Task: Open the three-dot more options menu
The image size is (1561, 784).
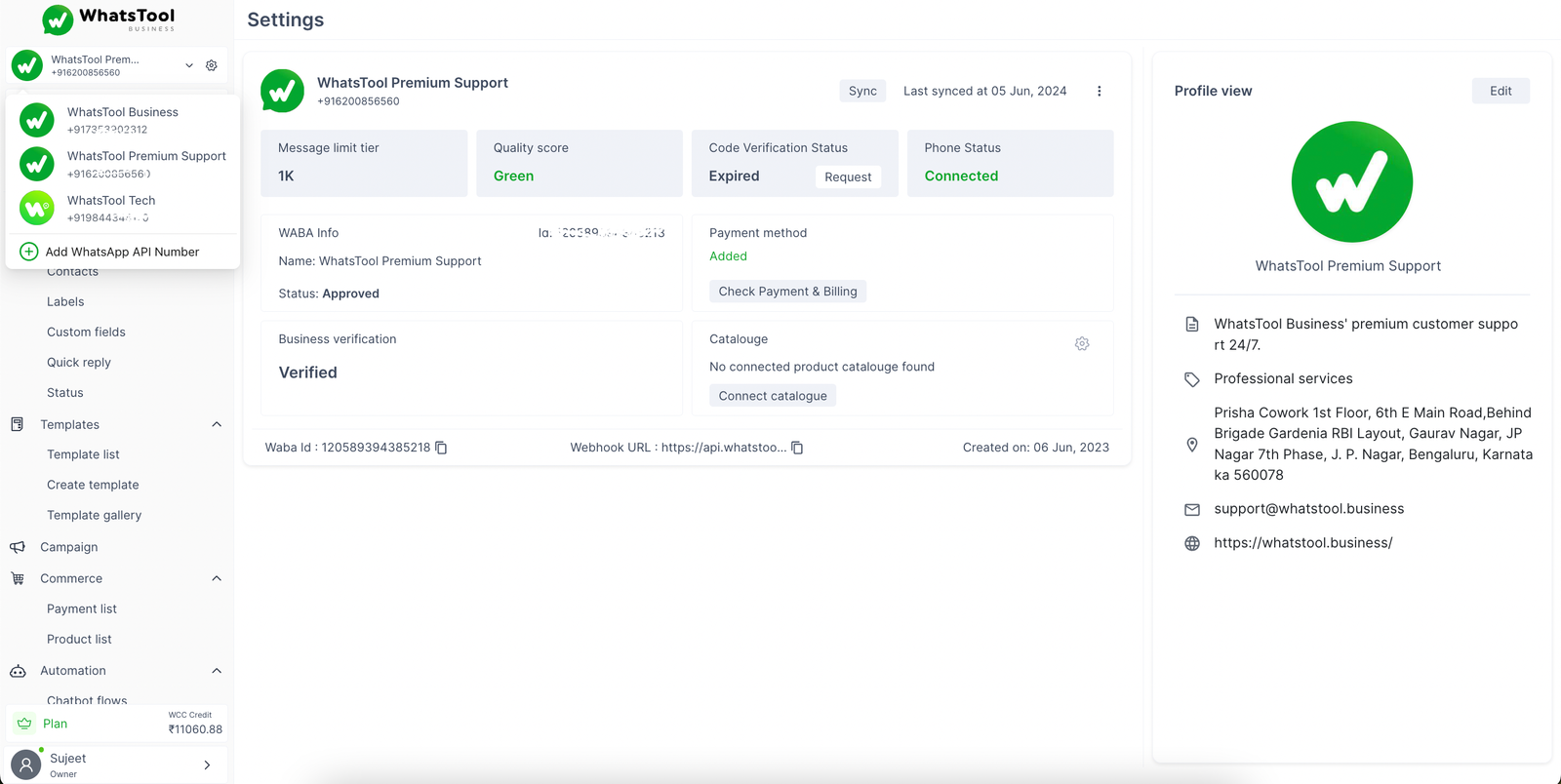Action: [1100, 91]
